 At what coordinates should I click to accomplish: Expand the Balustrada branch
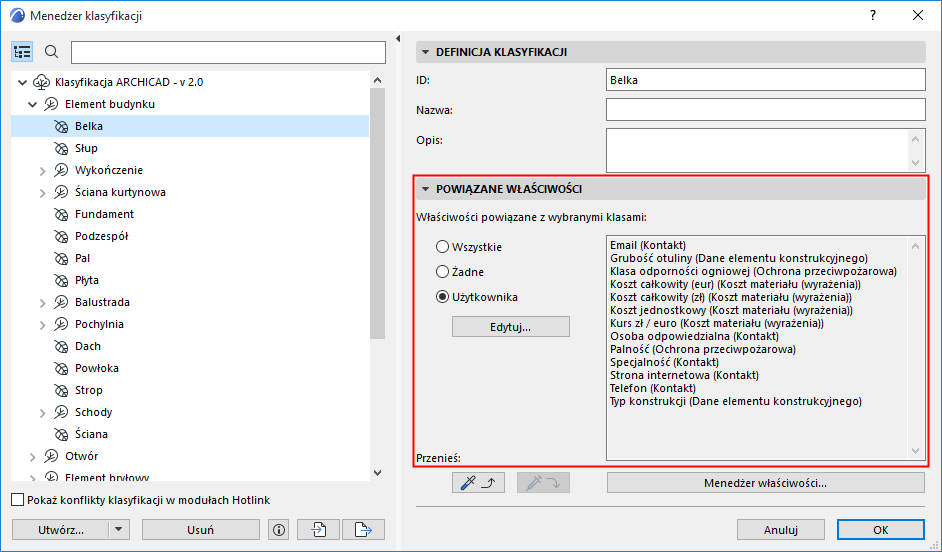click(x=43, y=303)
